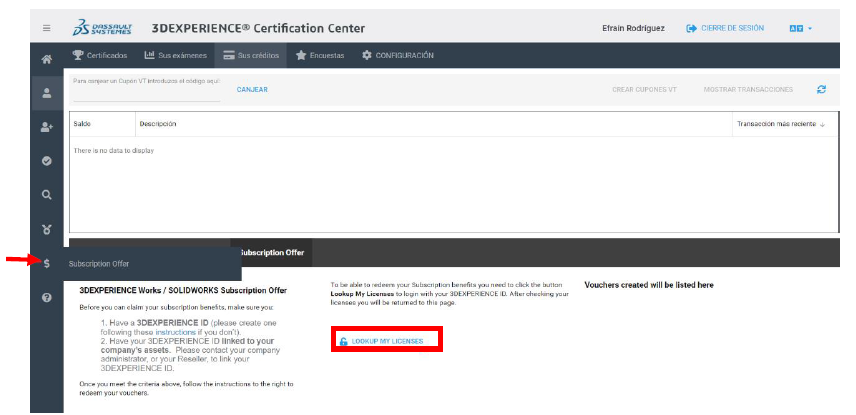Open the medal sidebar icon
The image size is (856, 415).
point(47,229)
